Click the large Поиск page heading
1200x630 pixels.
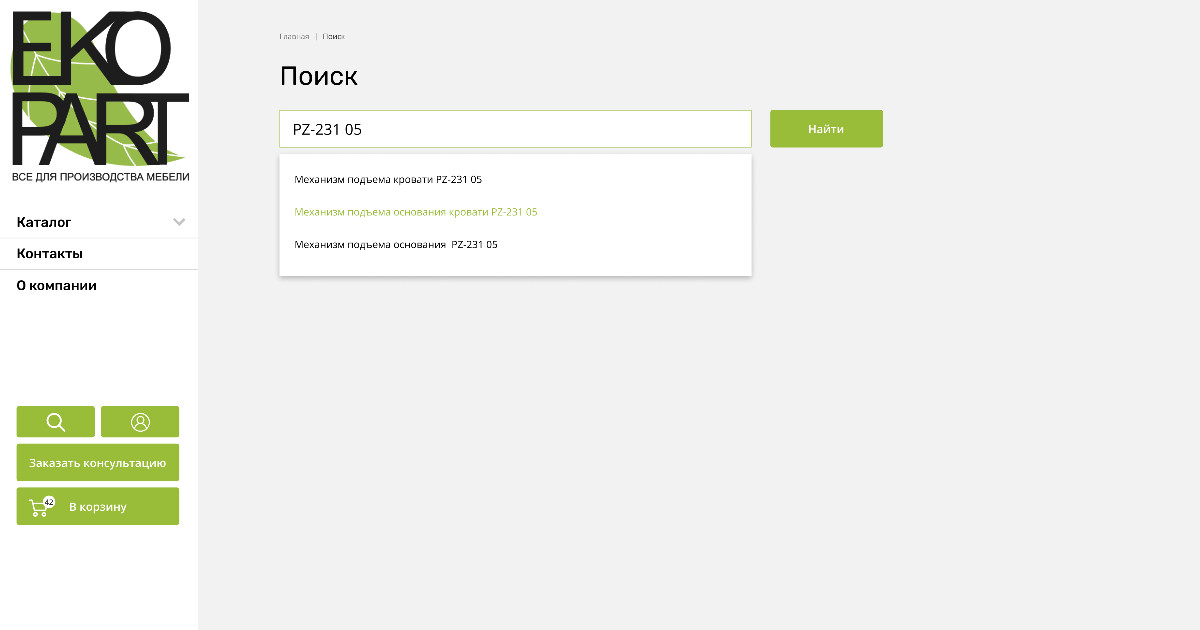point(319,76)
